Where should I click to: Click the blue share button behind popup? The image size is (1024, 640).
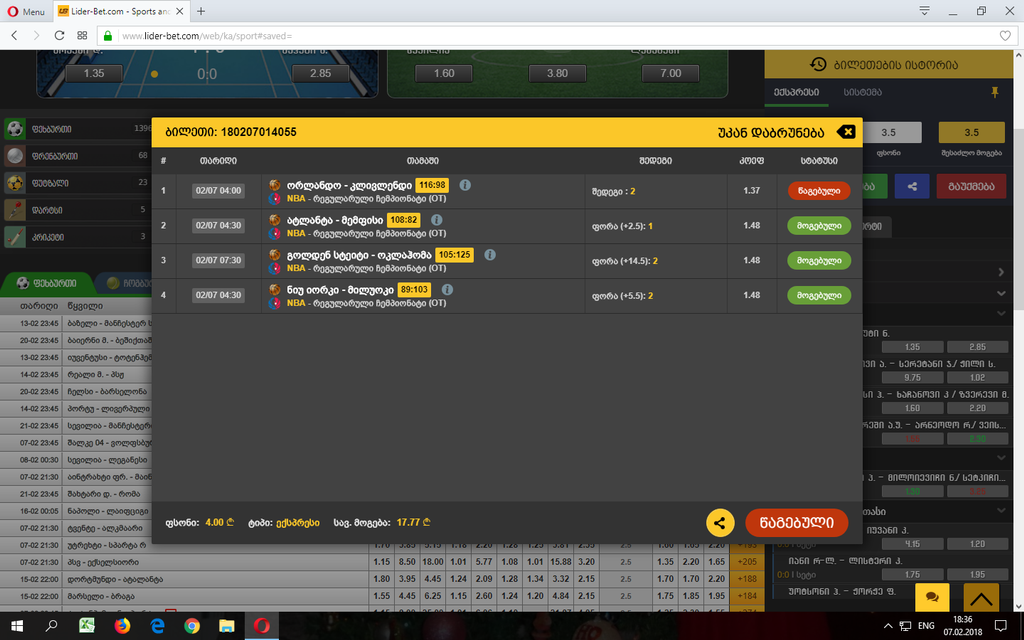(912, 186)
